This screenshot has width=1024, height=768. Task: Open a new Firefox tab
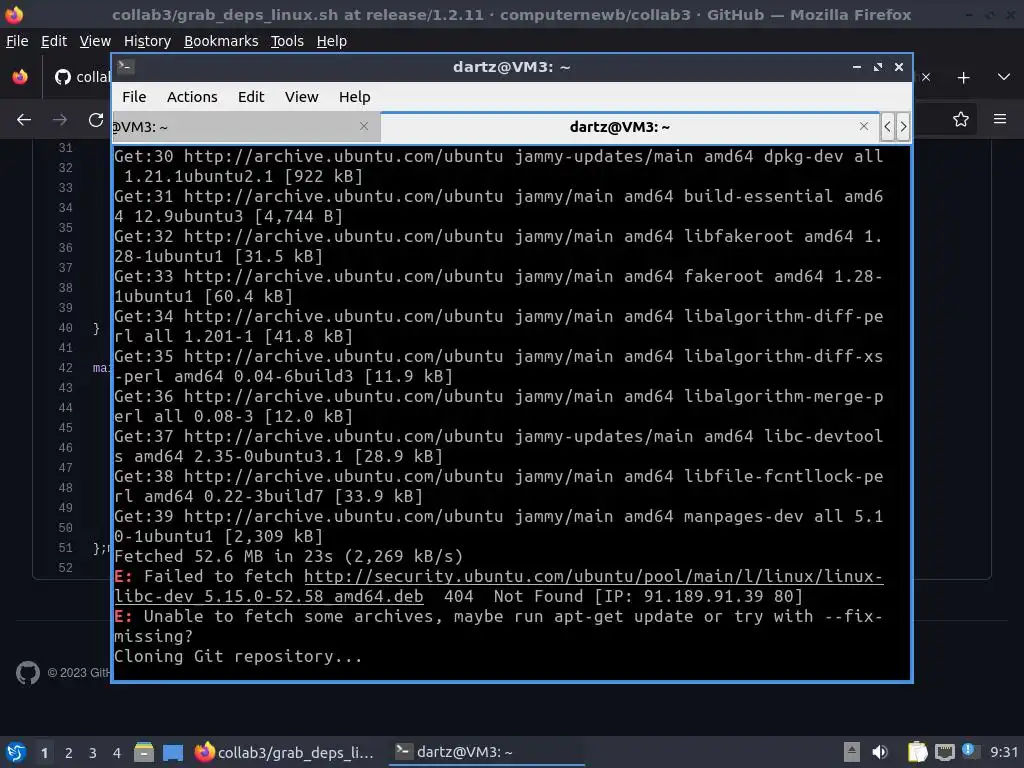(x=963, y=78)
